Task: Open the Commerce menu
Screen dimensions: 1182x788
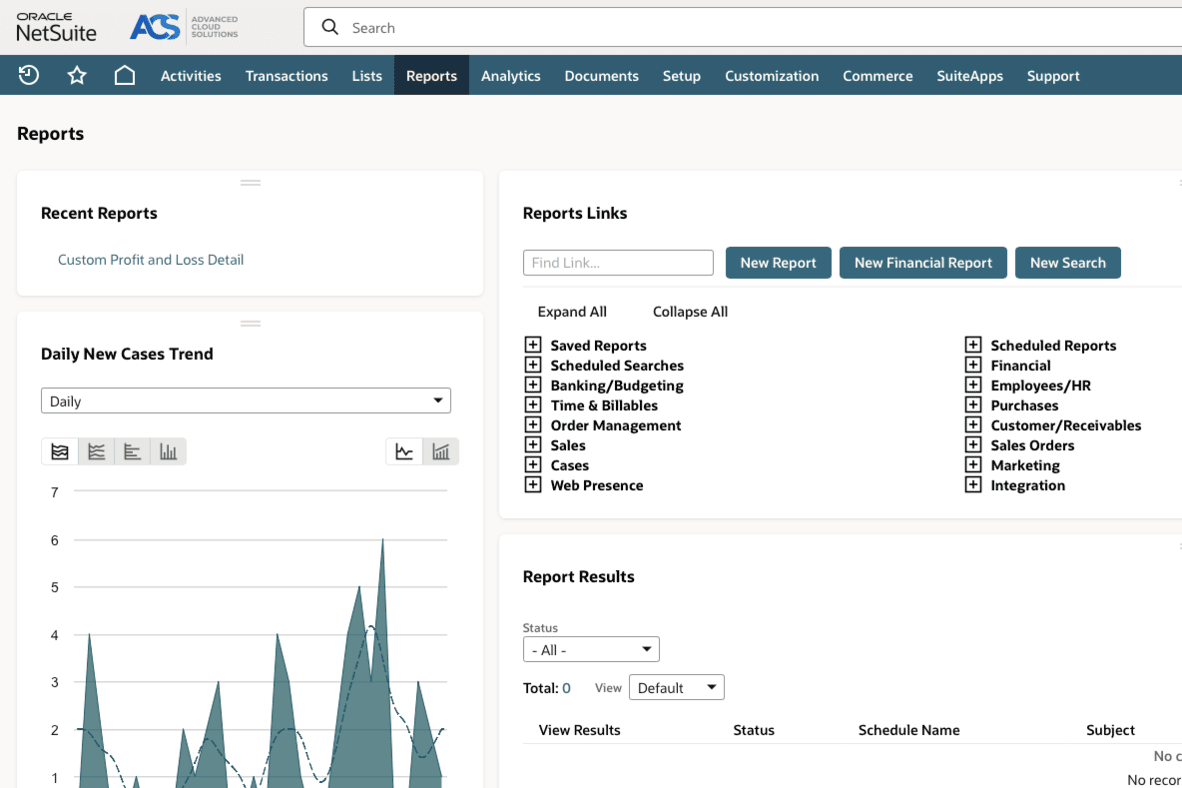Action: point(877,75)
